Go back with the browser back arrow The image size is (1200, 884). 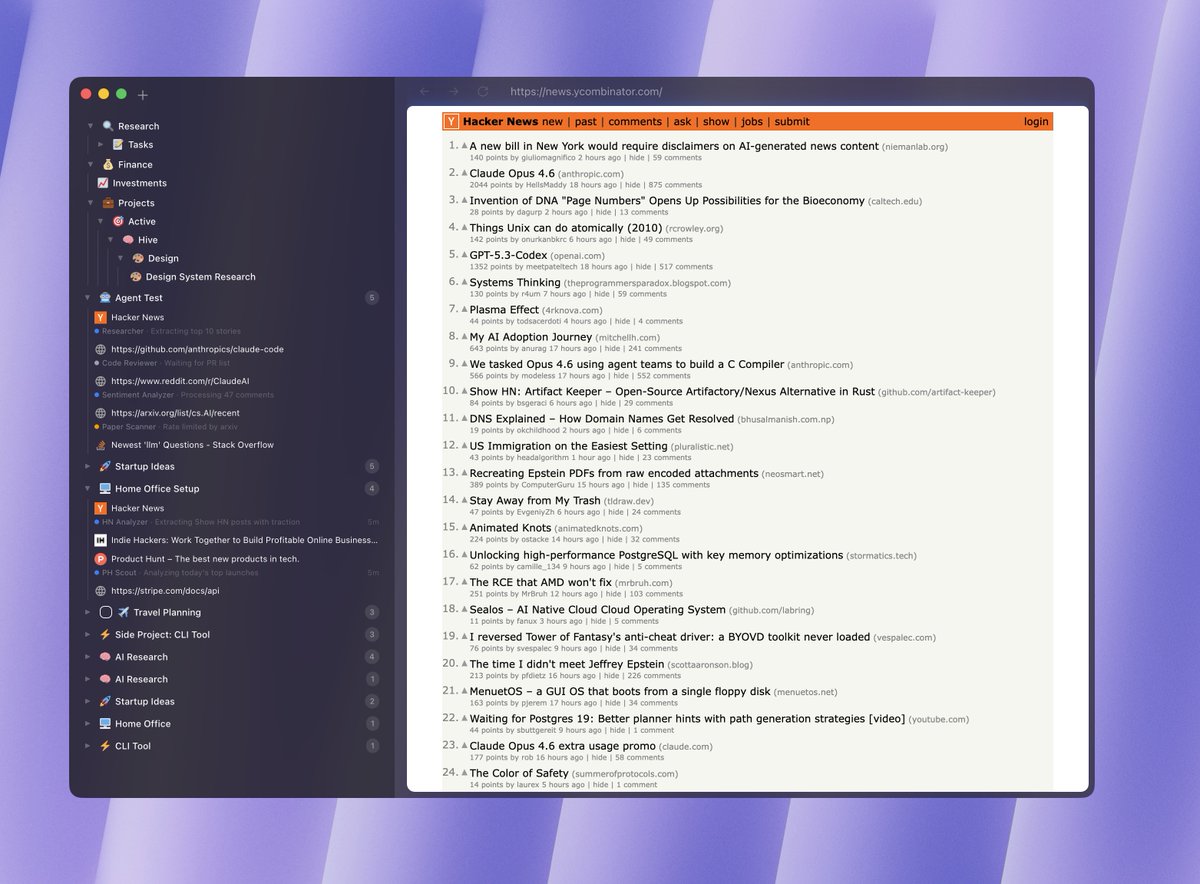pos(424,91)
